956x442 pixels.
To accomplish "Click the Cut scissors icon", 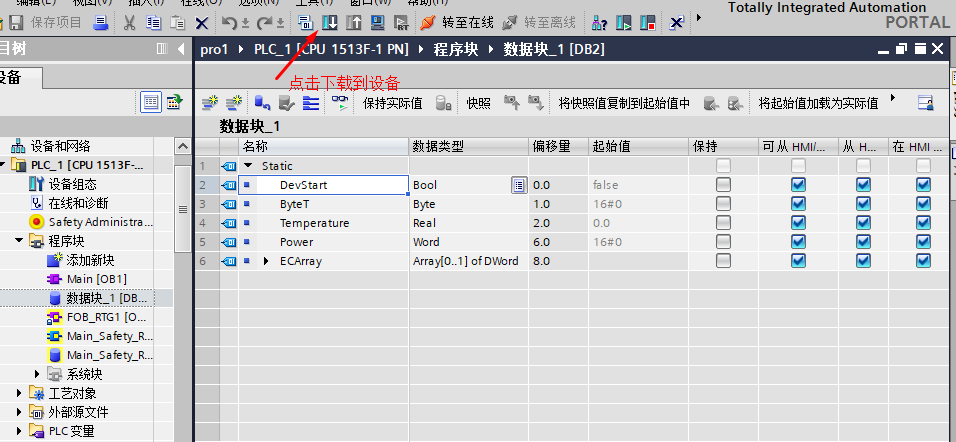I will [129, 22].
